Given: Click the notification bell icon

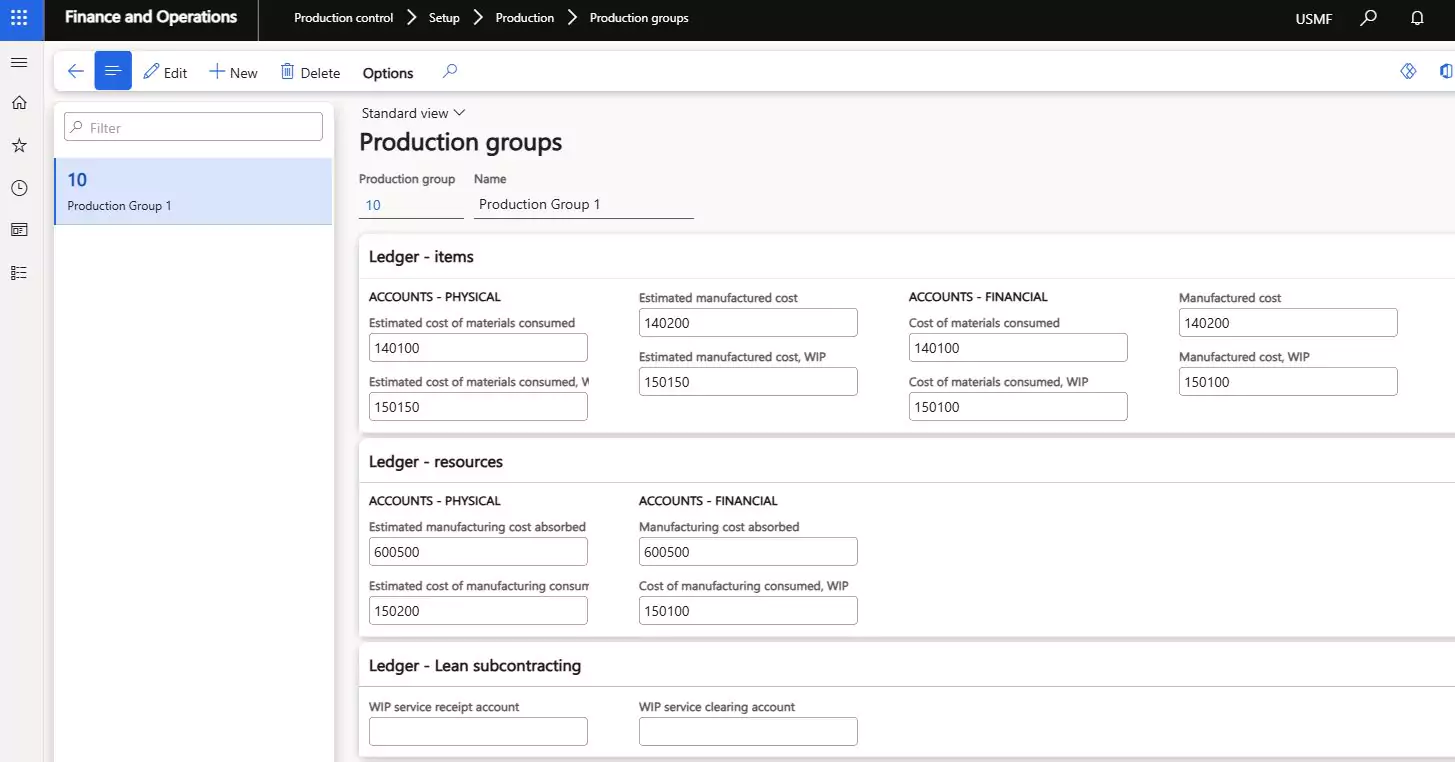Looking at the screenshot, I should click(x=1417, y=18).
